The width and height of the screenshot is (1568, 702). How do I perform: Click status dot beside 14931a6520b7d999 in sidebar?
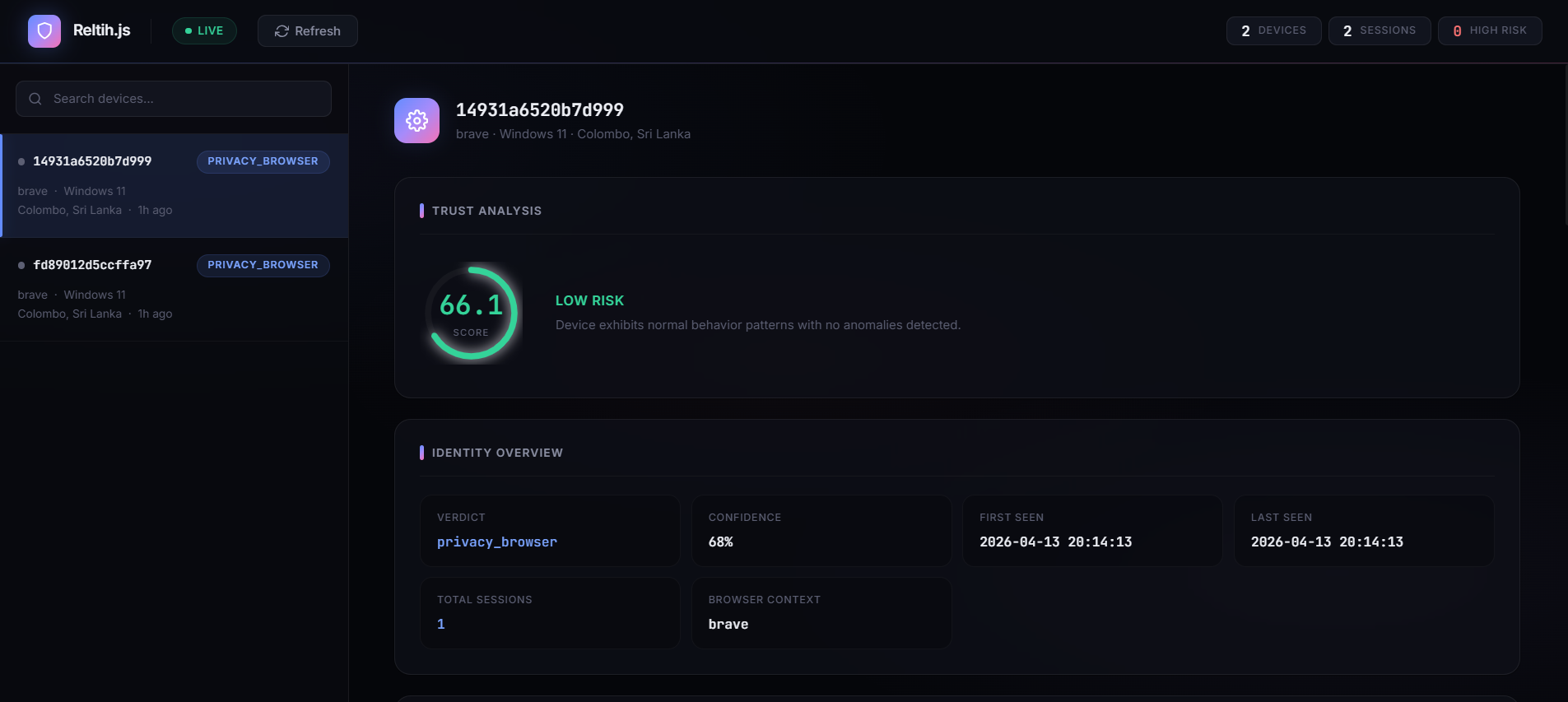21,161
